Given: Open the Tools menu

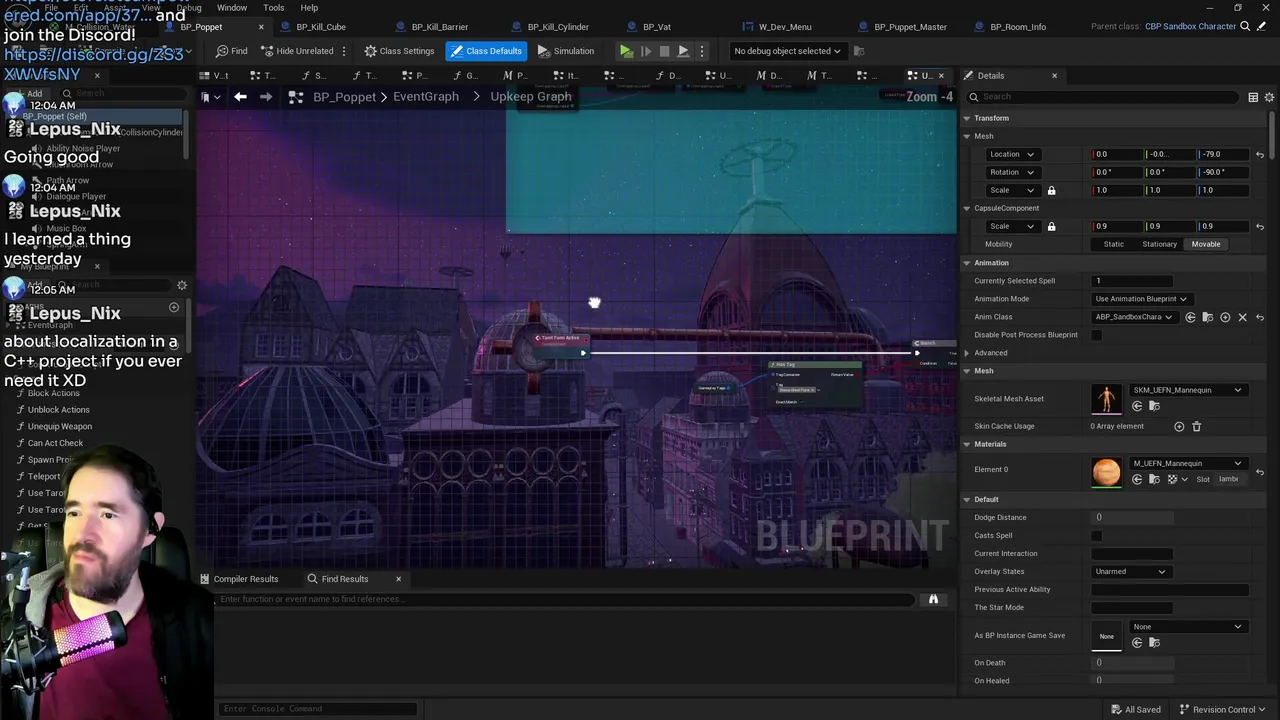Looking at the screenshot, I should coord(273,8).
